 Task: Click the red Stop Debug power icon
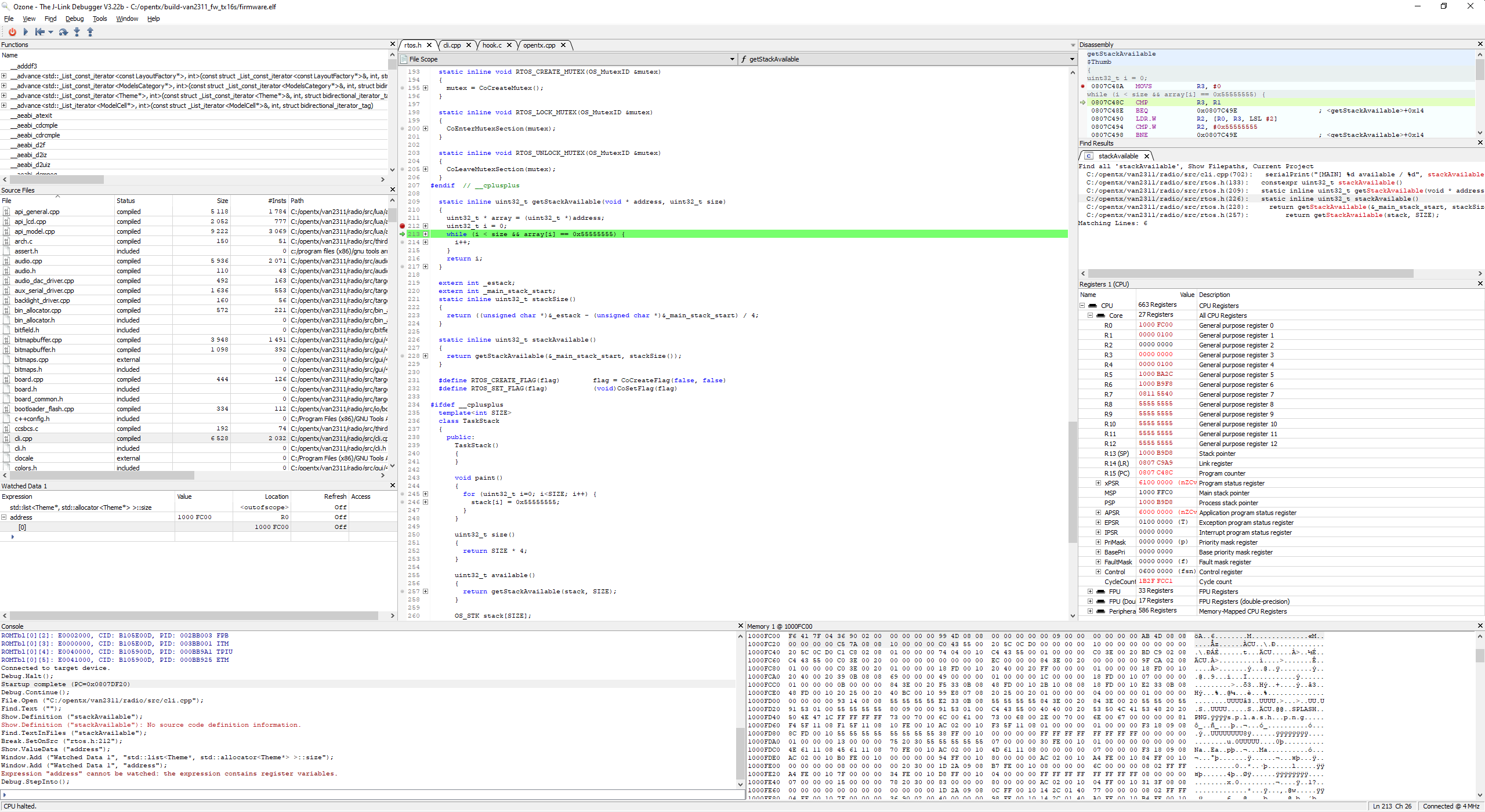tap(12, 32)
